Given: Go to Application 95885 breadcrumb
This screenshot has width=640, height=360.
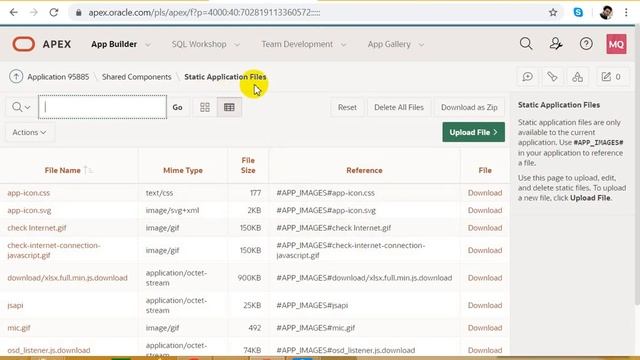Looking at the screenshot, I should coord(58,77).
